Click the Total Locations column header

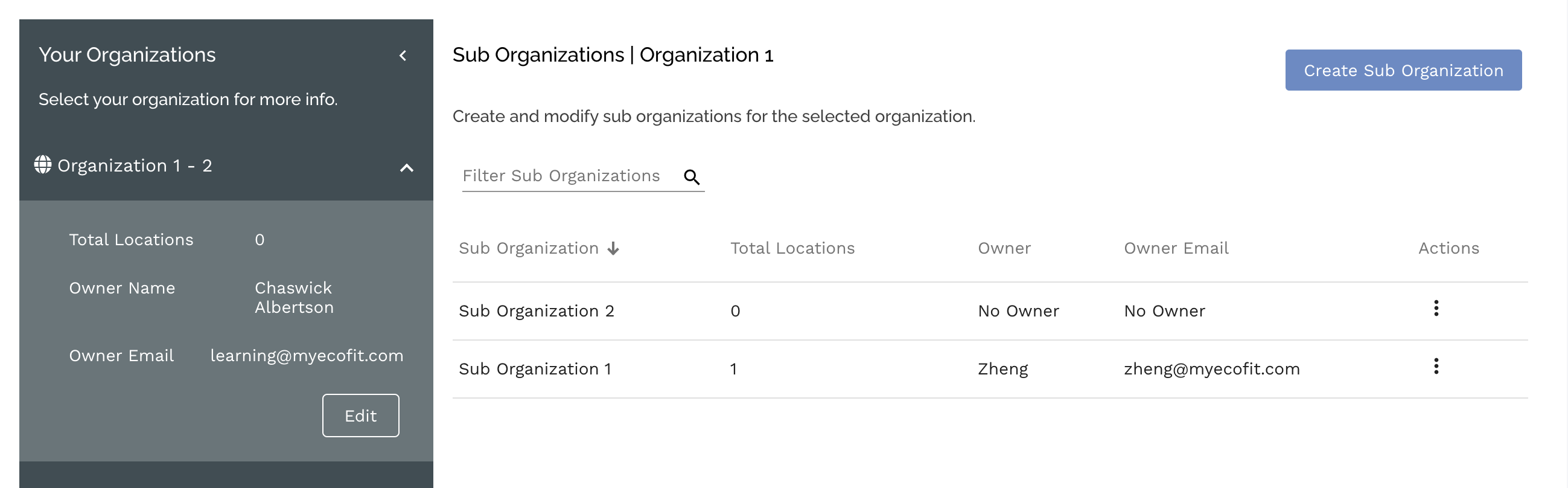(792, 248)
